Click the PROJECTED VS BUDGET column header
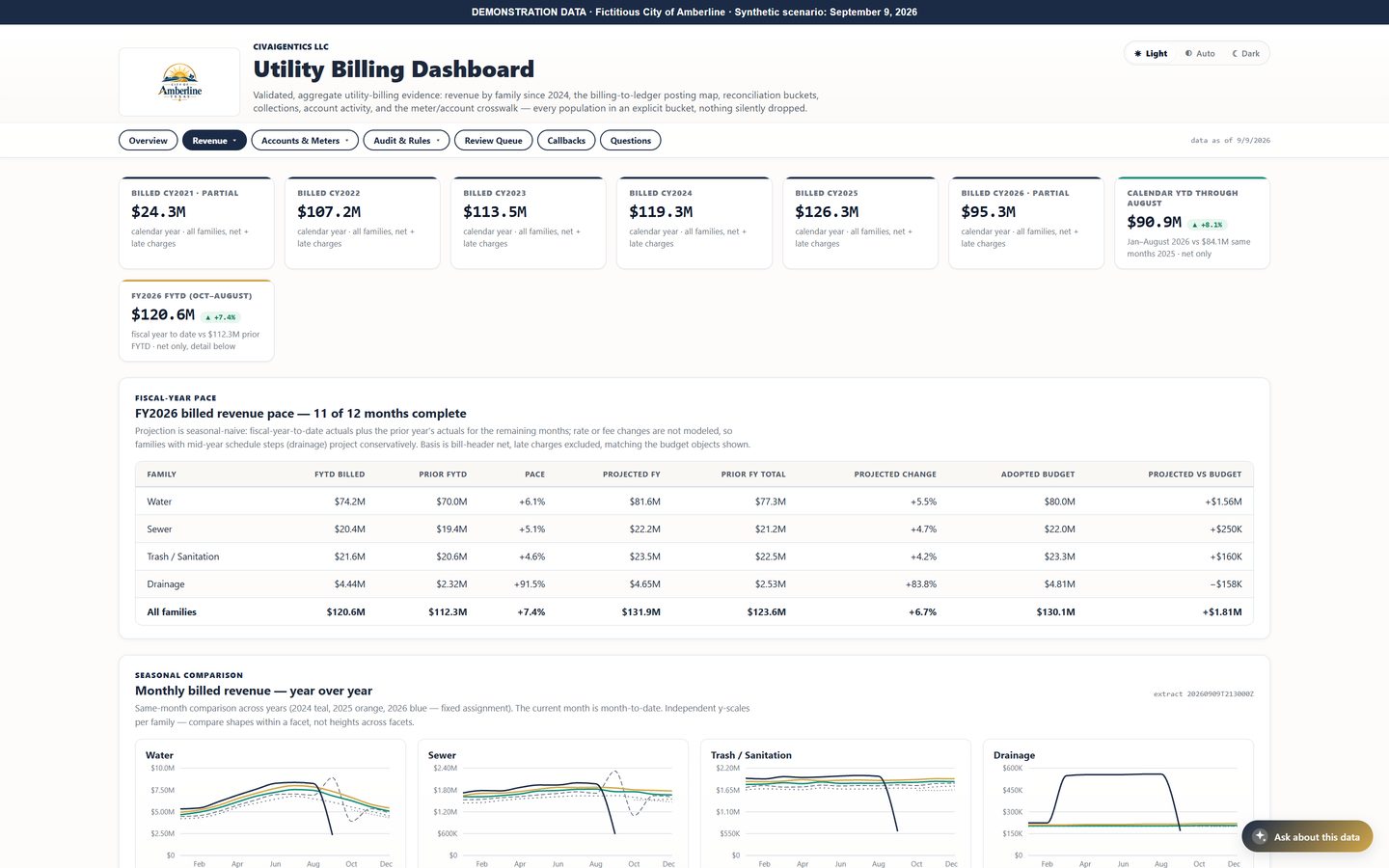The height and width of the screenshot is (868, 1389). (1195, 475)
